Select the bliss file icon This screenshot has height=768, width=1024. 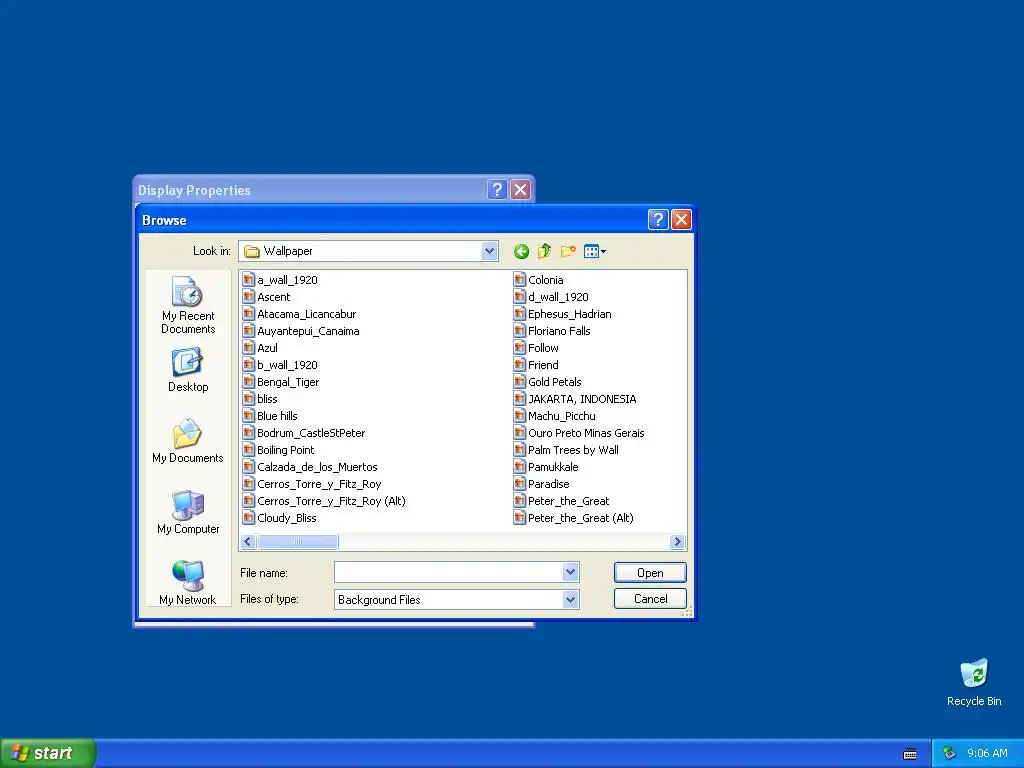coord(249,398)
